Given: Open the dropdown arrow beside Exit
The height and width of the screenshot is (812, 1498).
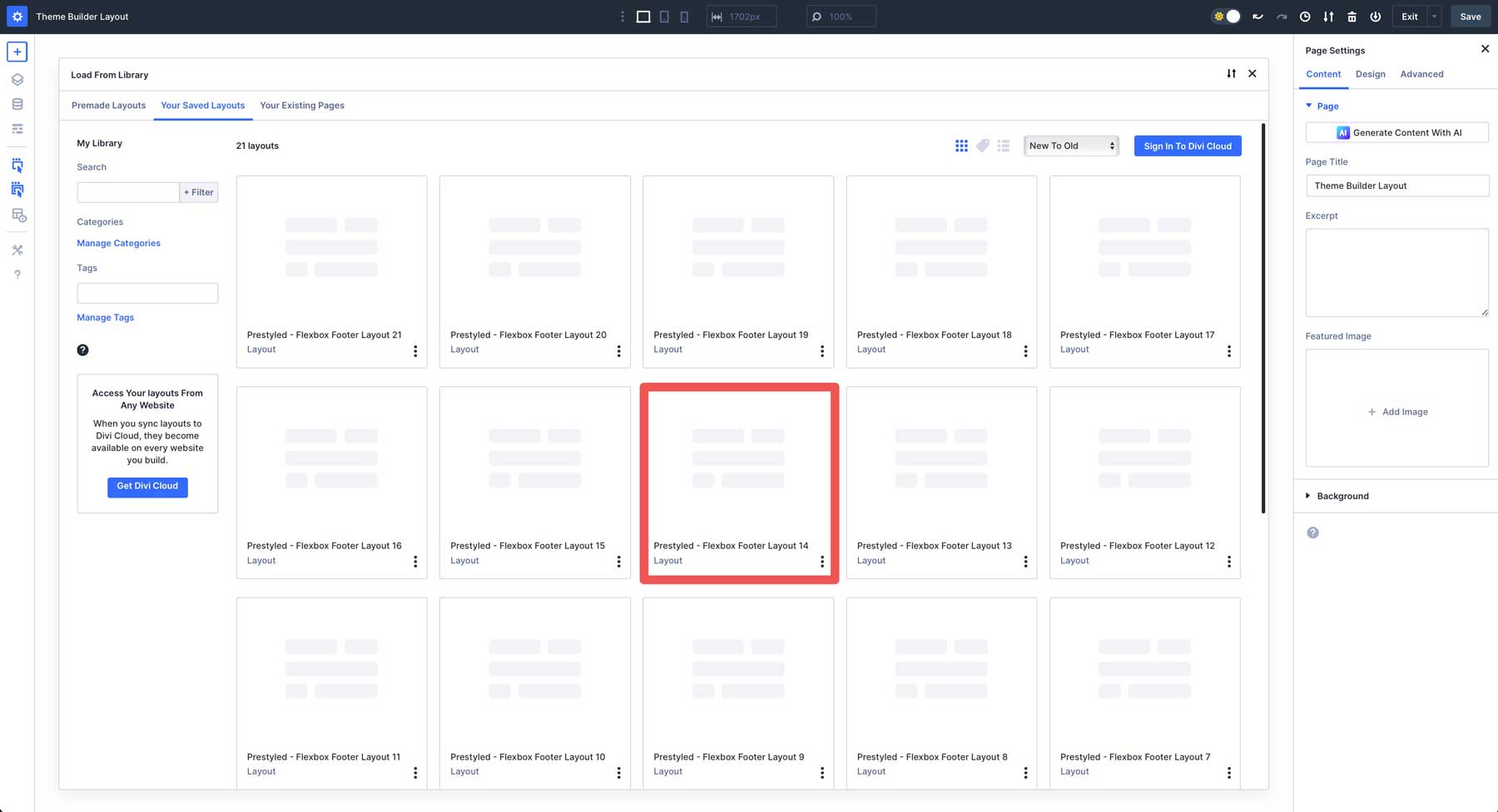Looking at the screenshot, I should (x=1434, y=17).
